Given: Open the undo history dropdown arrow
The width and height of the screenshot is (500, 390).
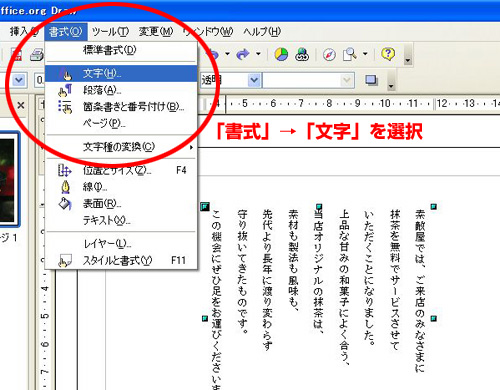Looking at the screenshot, I should 227,54.
